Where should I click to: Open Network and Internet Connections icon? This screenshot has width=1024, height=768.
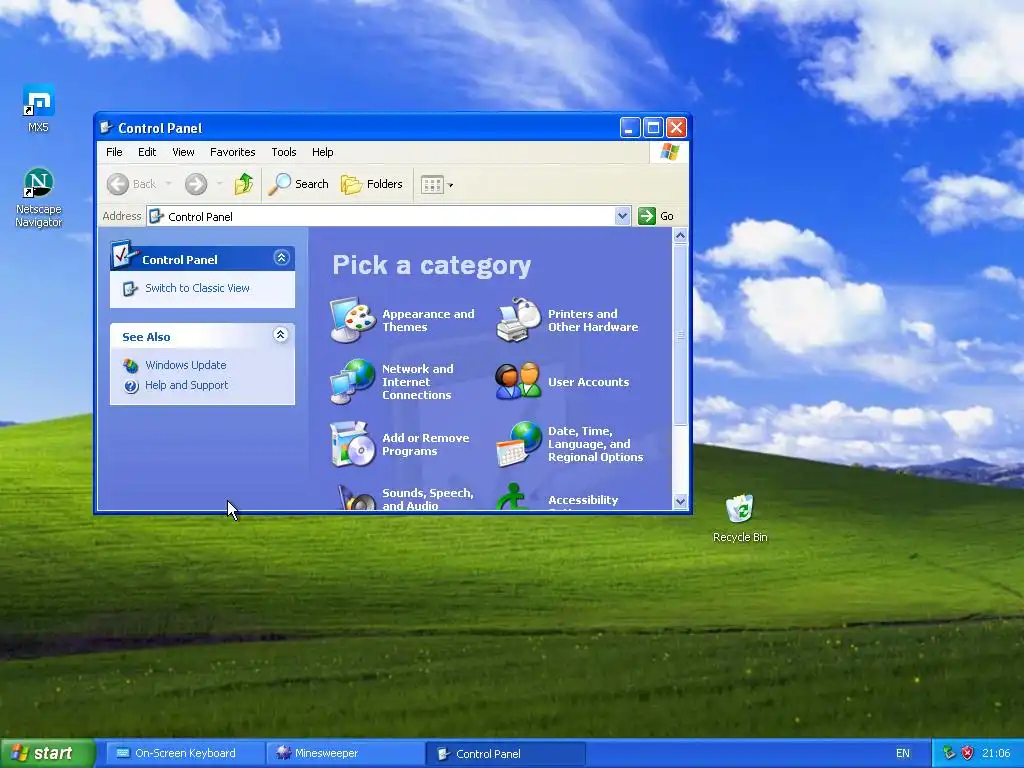pyautogui.click(x=353, y=381)
